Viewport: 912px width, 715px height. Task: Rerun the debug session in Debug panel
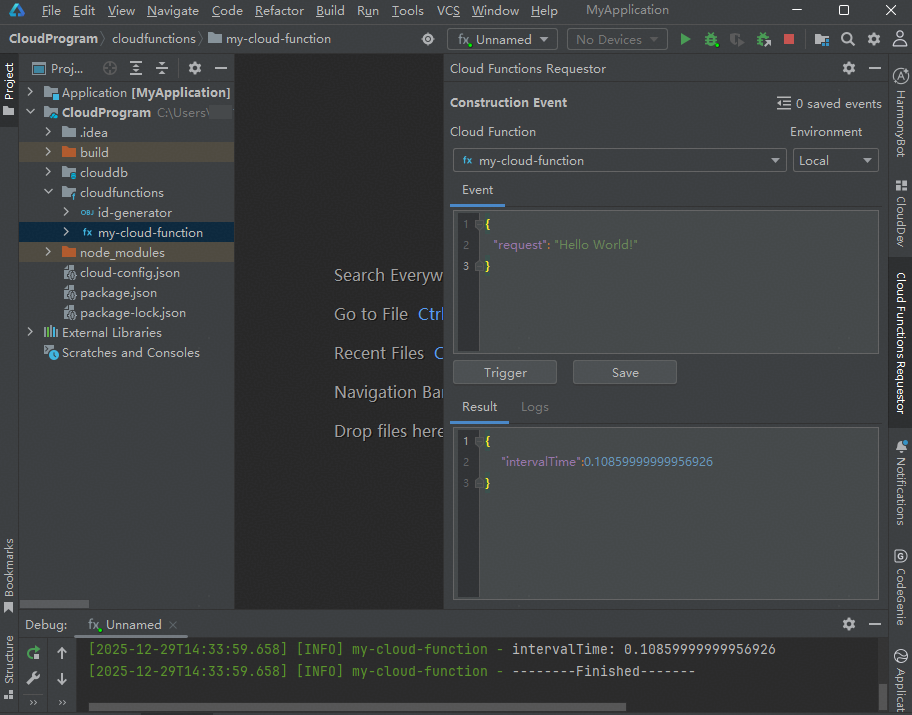tap(34, 653)
